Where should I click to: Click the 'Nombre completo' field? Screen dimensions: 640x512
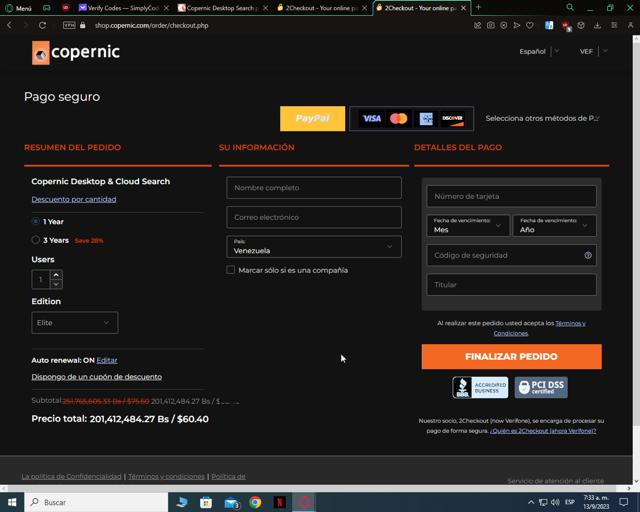coord(314,188)
